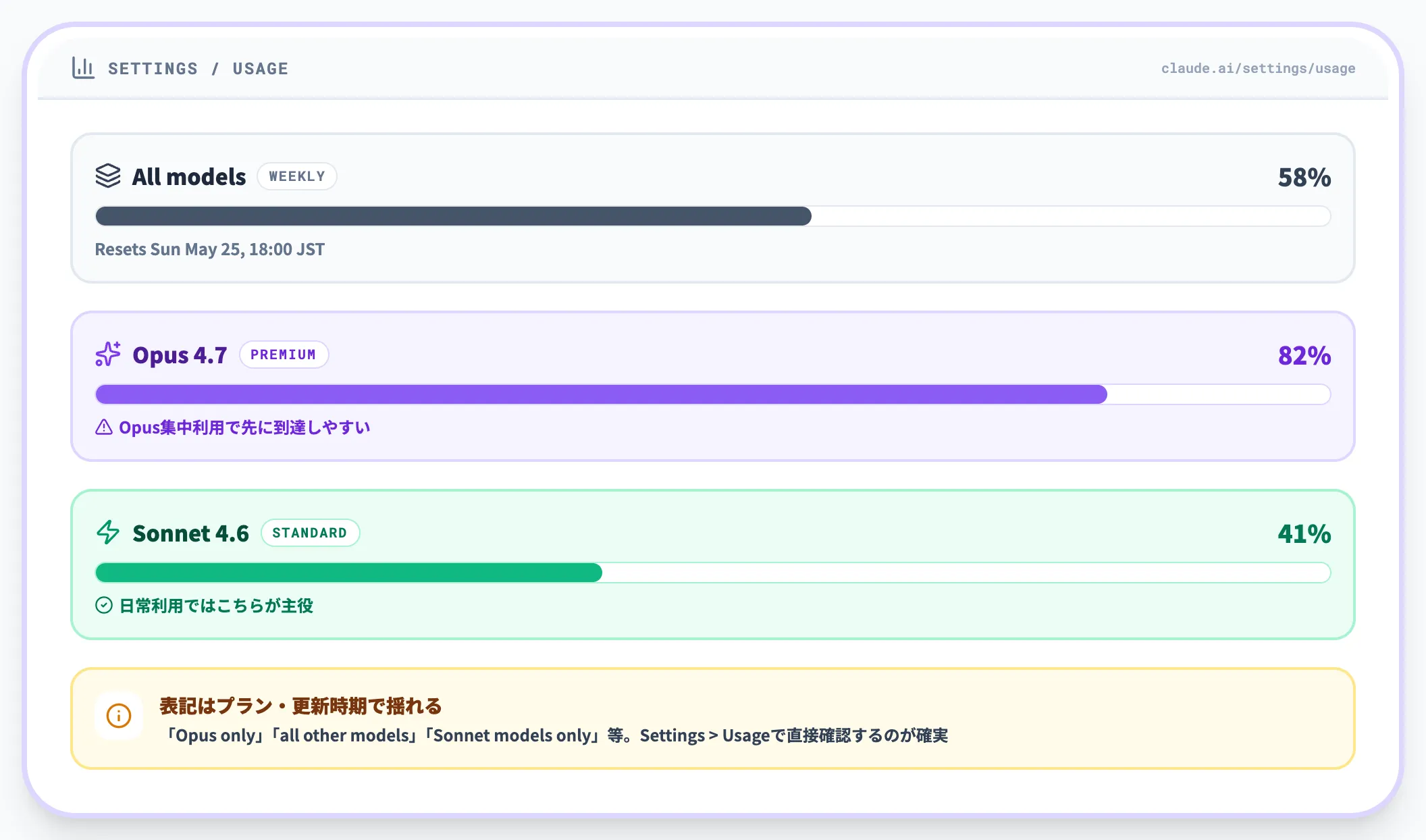Viewport: 1426px width, 840px height.
Task: Click the Opus 4.7 heading
Action: pyautogui.click(x=180, y=355)
